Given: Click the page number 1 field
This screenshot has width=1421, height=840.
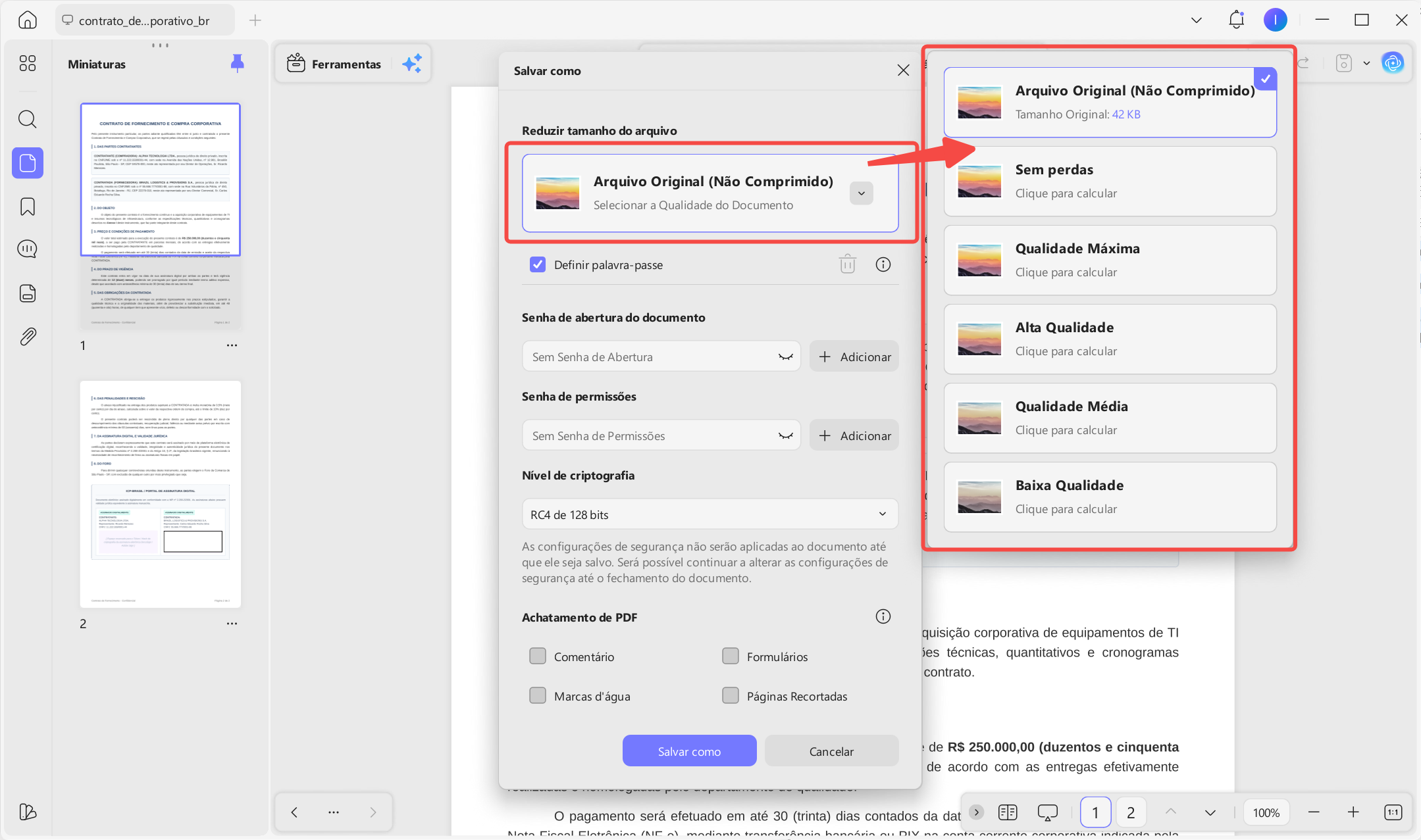Looking at the screenshot, I should point(1095,812).
